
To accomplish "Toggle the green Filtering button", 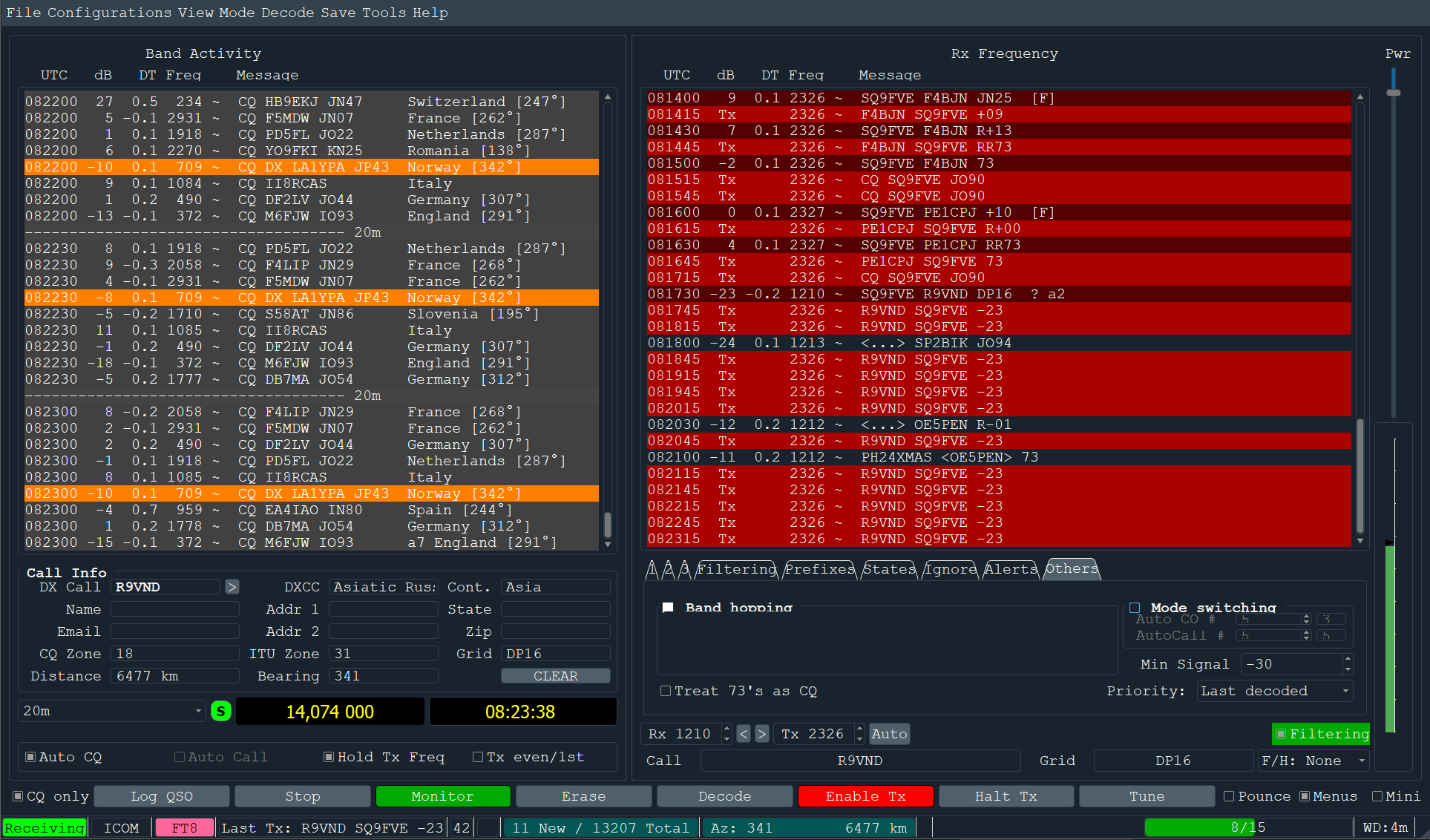I will tap(1321, 734).
